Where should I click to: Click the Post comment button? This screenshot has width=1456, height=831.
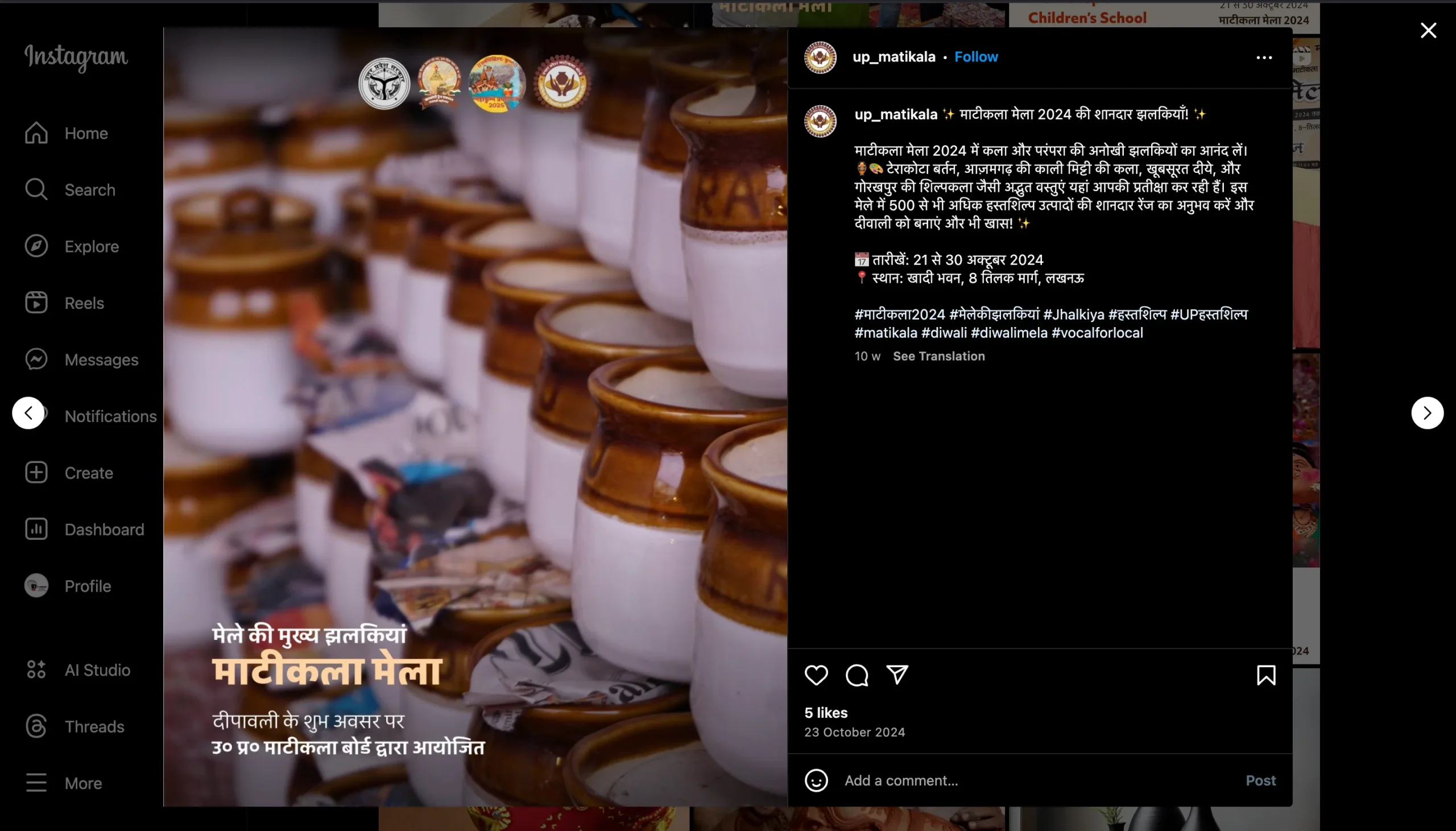[x=1260, y=780]
